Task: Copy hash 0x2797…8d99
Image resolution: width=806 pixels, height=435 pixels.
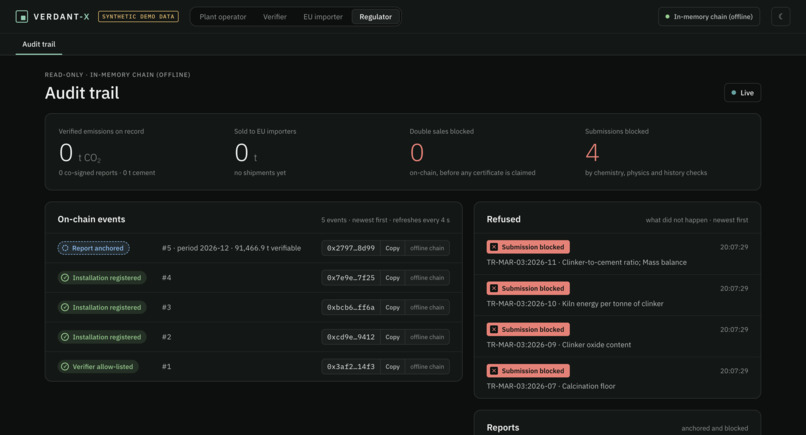Action: tap(392, 248)
